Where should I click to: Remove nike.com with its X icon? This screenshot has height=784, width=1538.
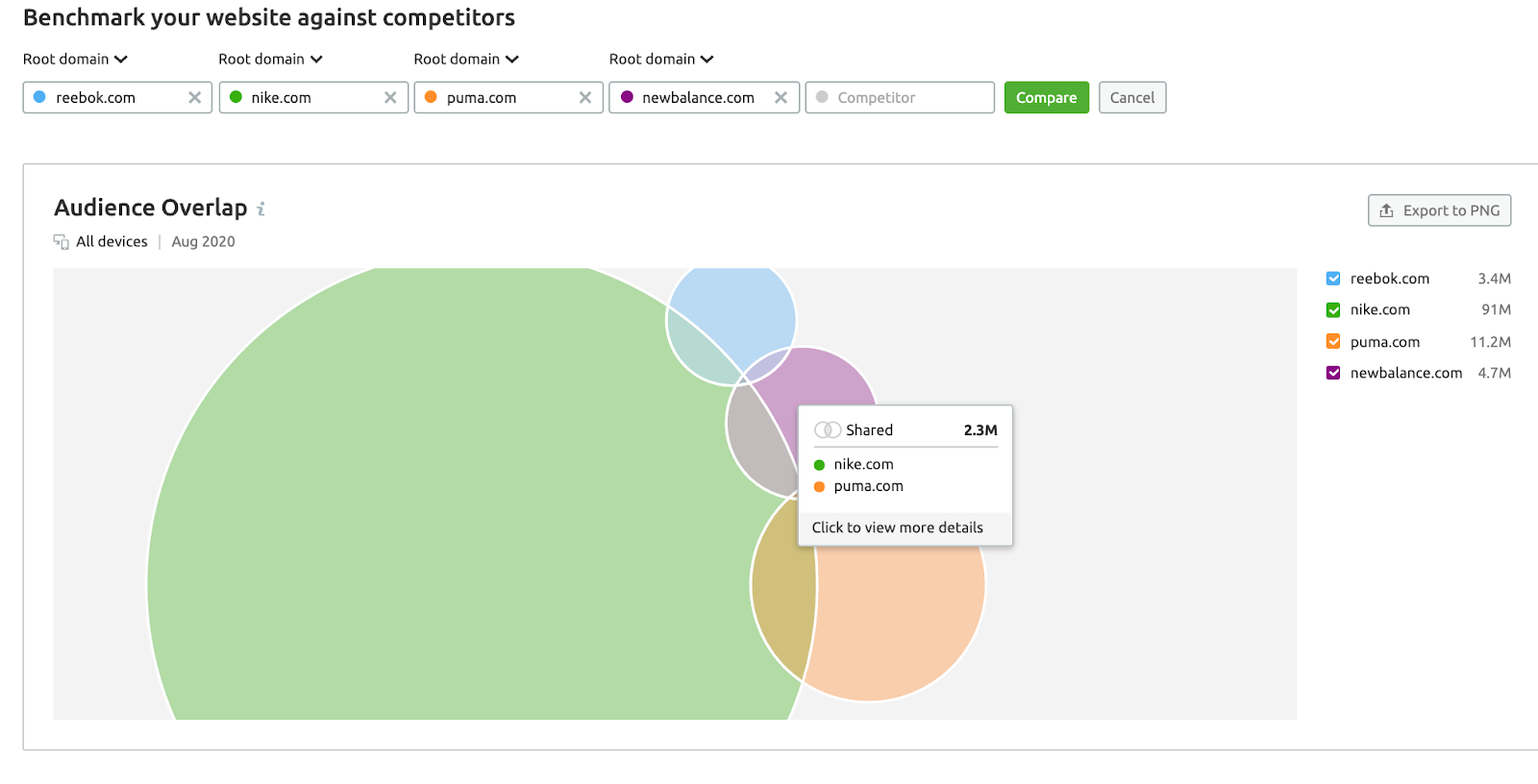(x=390, y=97)
